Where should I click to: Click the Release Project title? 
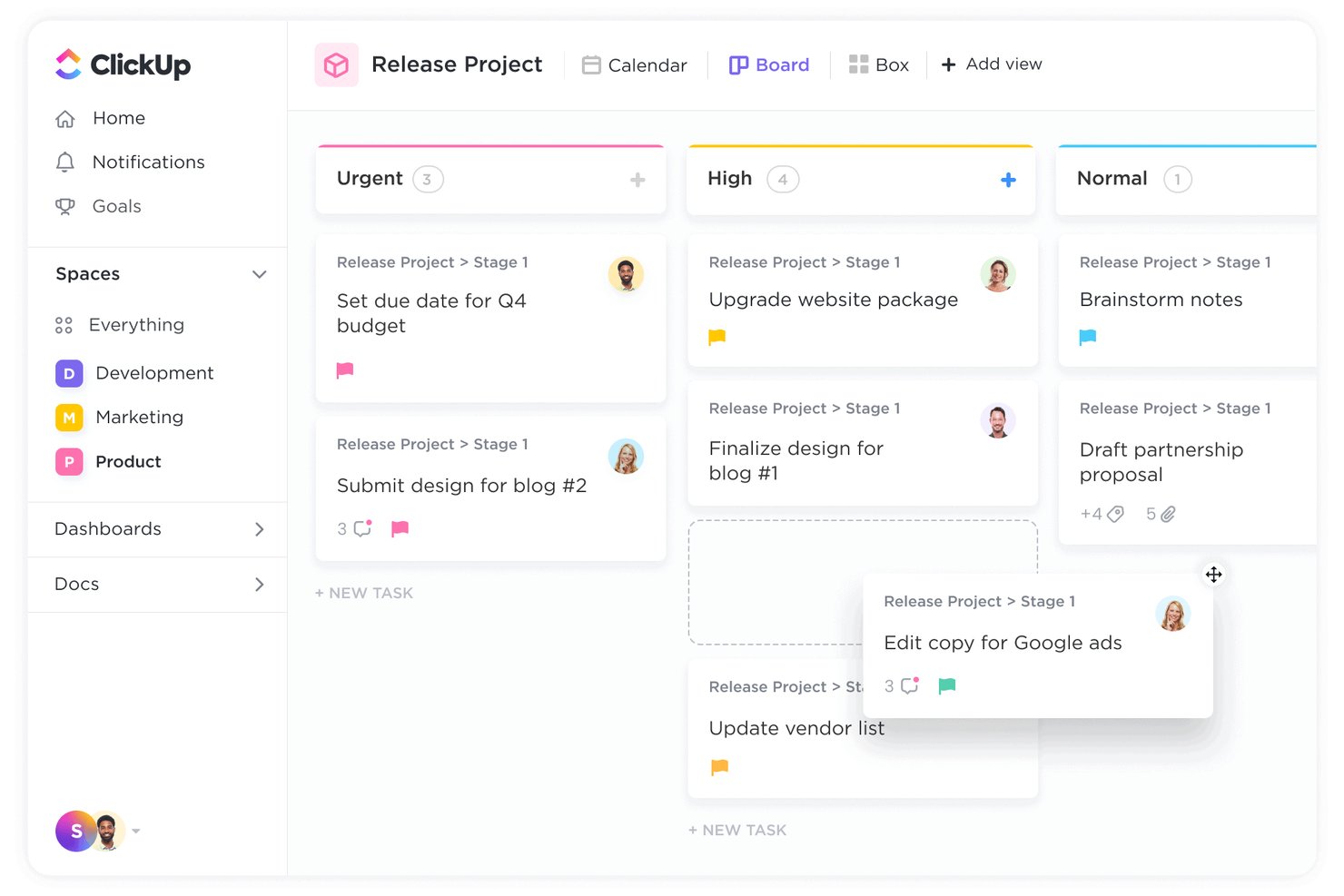click(457, 64)
